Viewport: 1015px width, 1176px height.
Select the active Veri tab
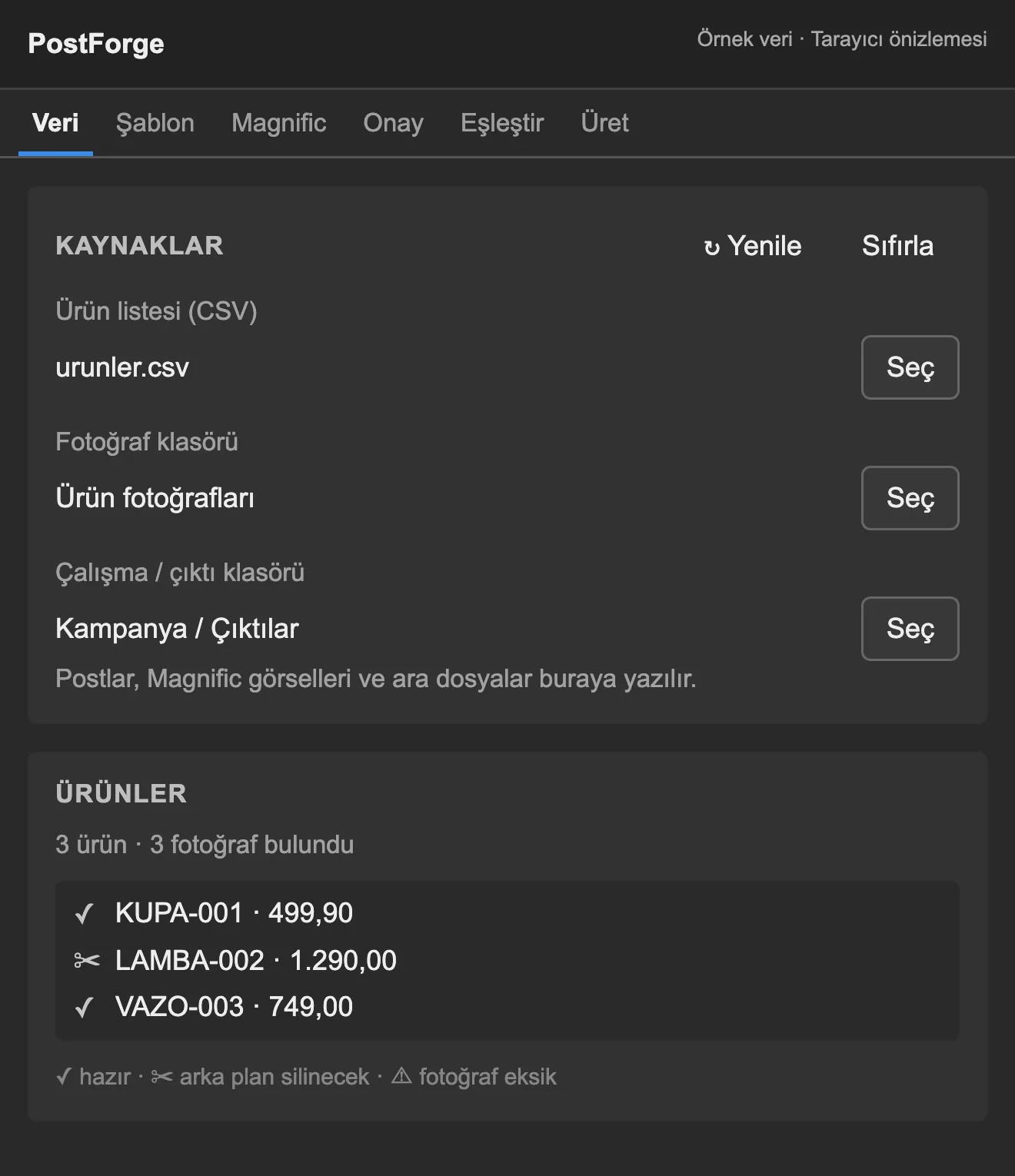(55, 123)
